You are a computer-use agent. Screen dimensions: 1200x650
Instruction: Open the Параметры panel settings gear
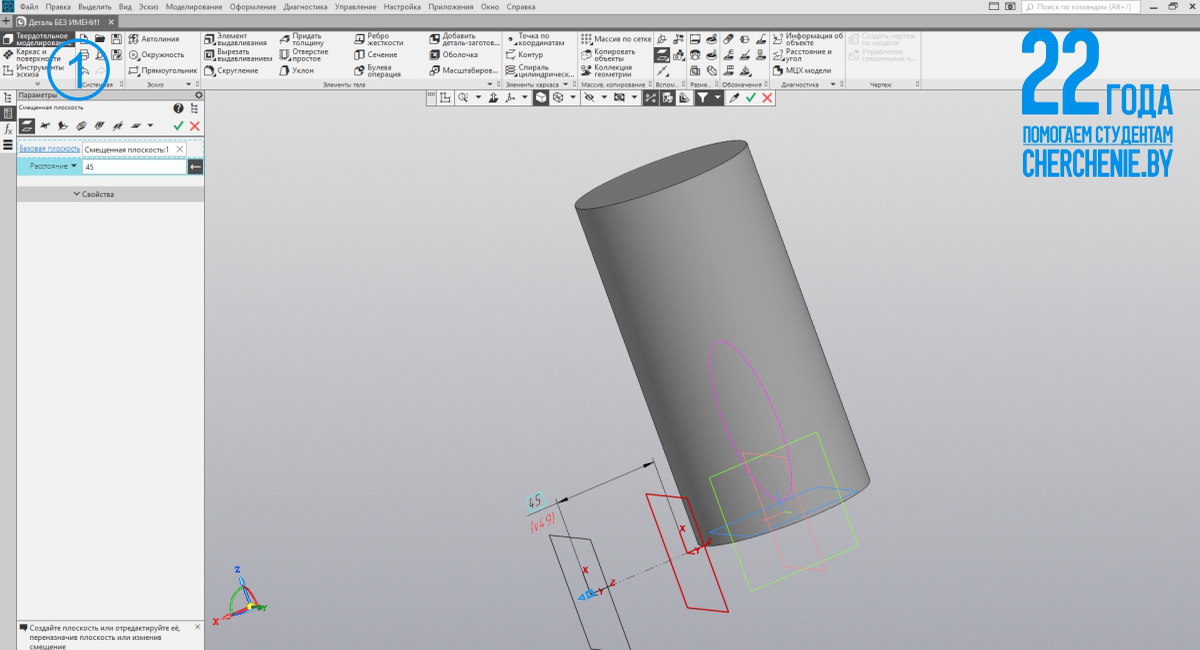(x=198, y=95)
